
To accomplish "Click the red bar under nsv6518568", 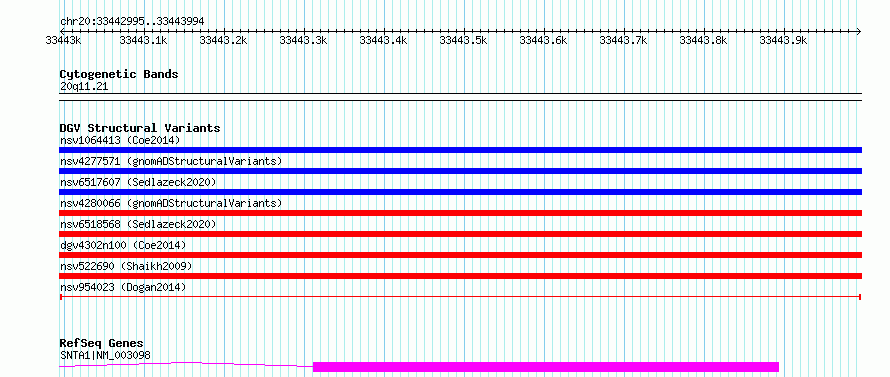I will [x=460, y=234].
